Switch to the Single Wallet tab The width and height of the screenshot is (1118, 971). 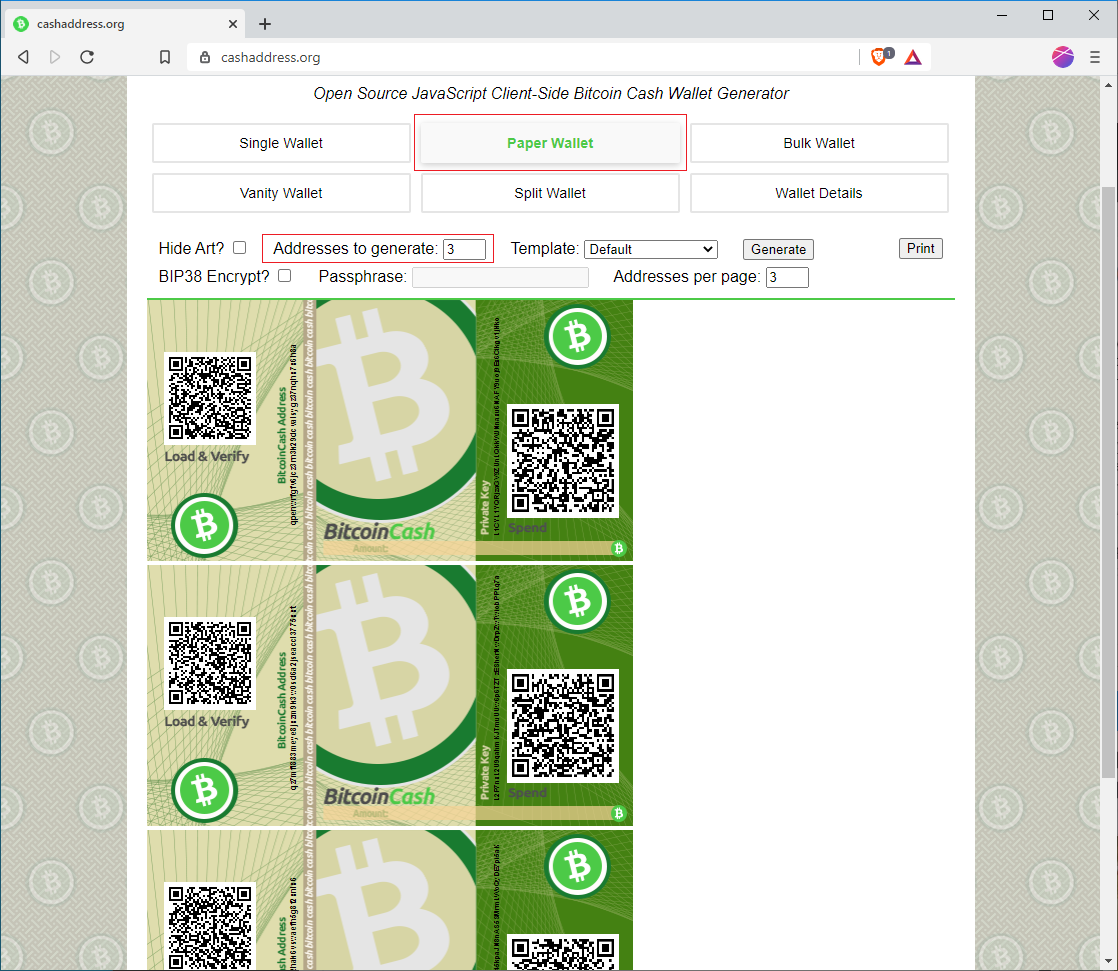pyautogui.click(x=281, y=143)
